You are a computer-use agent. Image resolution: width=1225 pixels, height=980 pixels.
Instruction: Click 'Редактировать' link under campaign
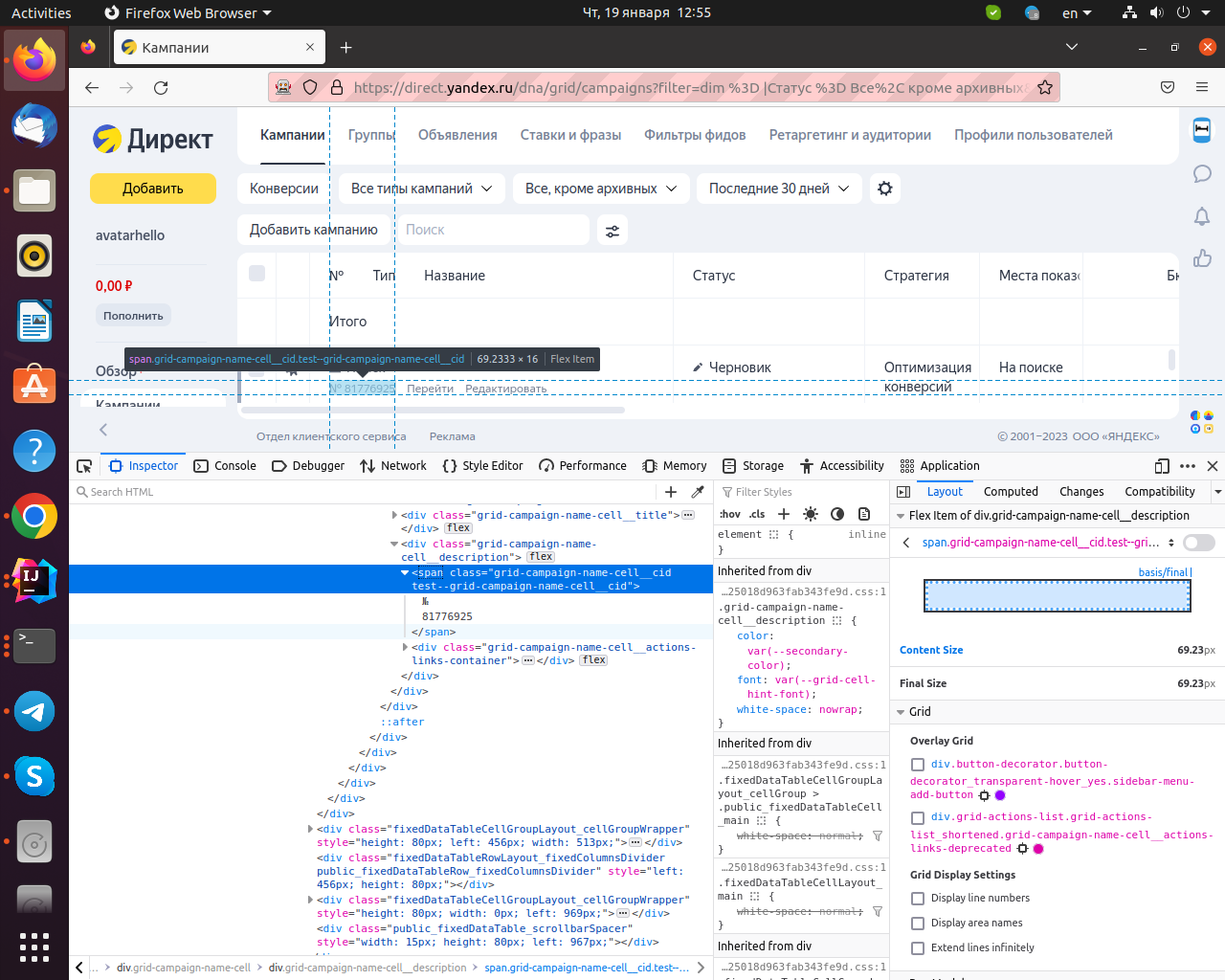pyautogui.click(x=505, y=389)
